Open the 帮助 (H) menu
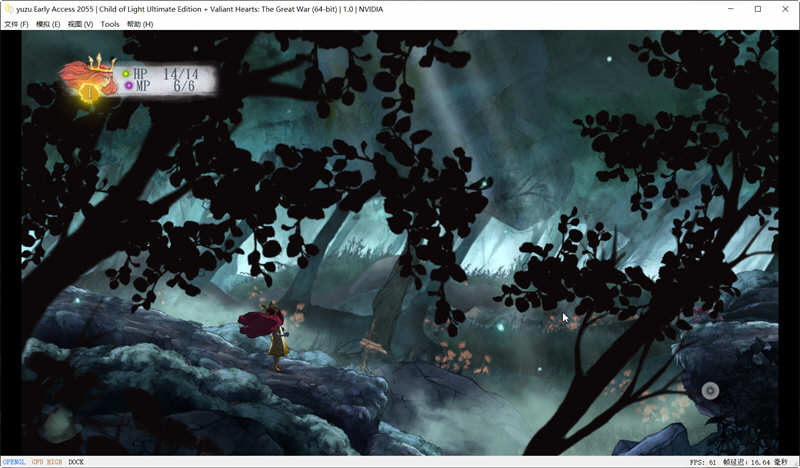 tap(140, 24)
